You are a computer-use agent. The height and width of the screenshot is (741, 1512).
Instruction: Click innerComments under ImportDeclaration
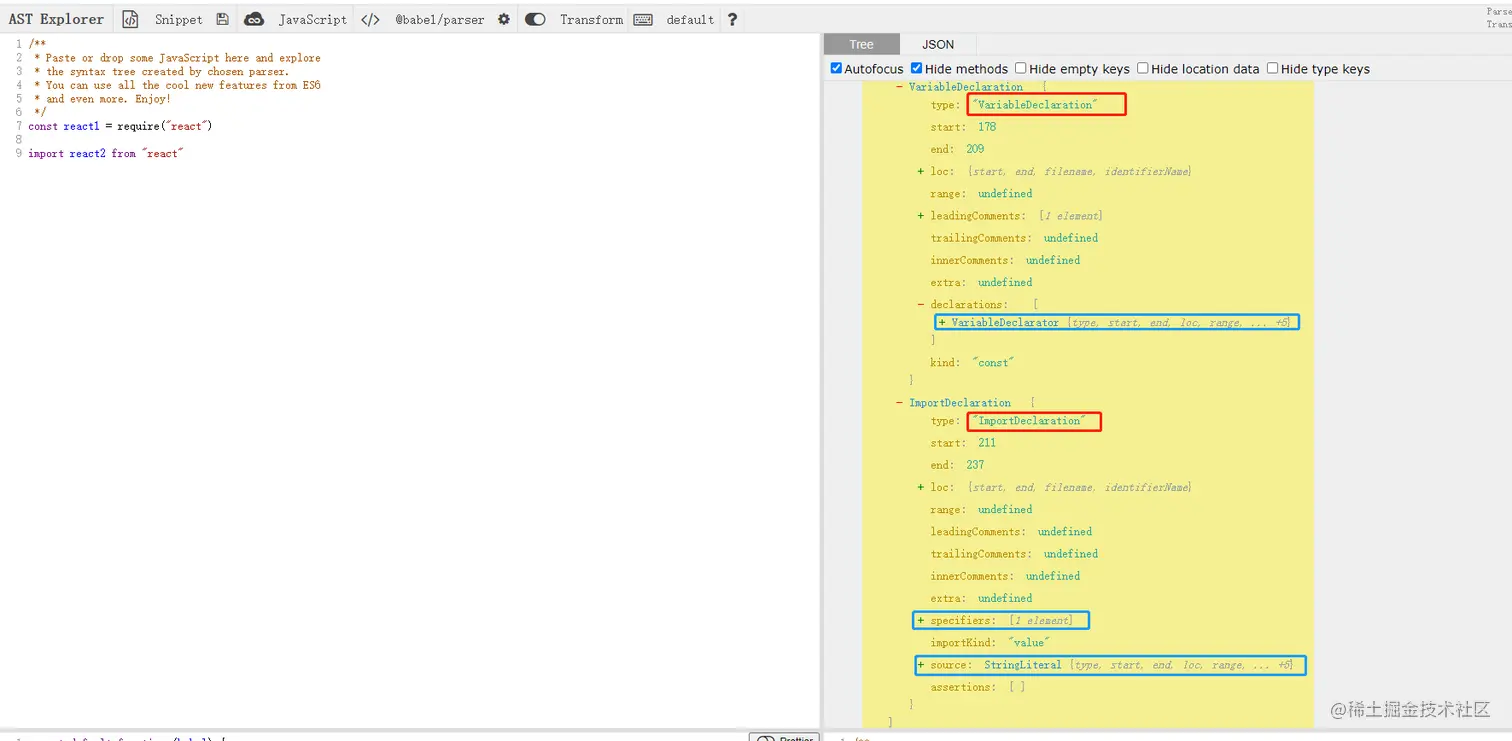click(1005, 576)
